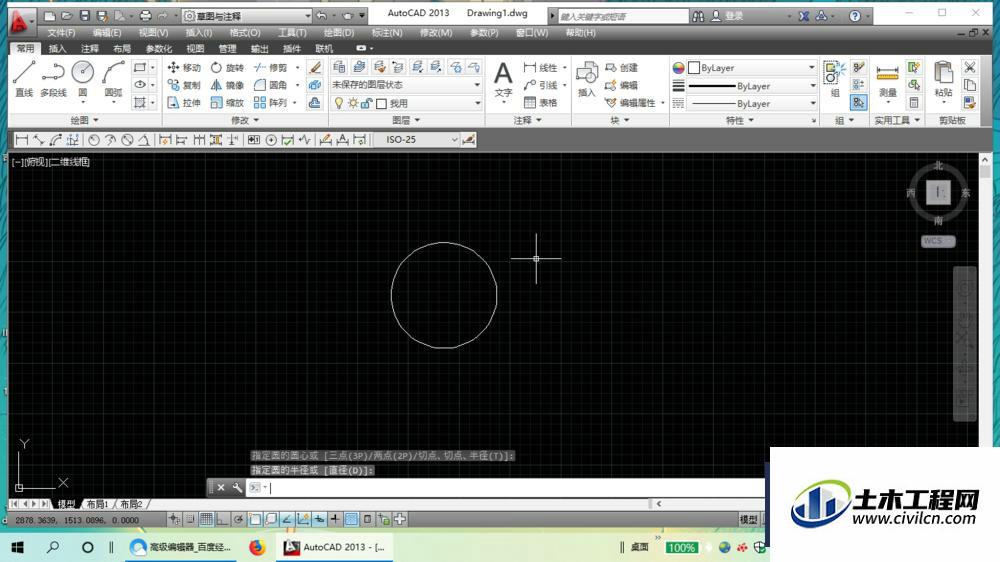Switch to the 布局1 layout tab
Screen dimensions: 1000x562
[x=98, y=504]
